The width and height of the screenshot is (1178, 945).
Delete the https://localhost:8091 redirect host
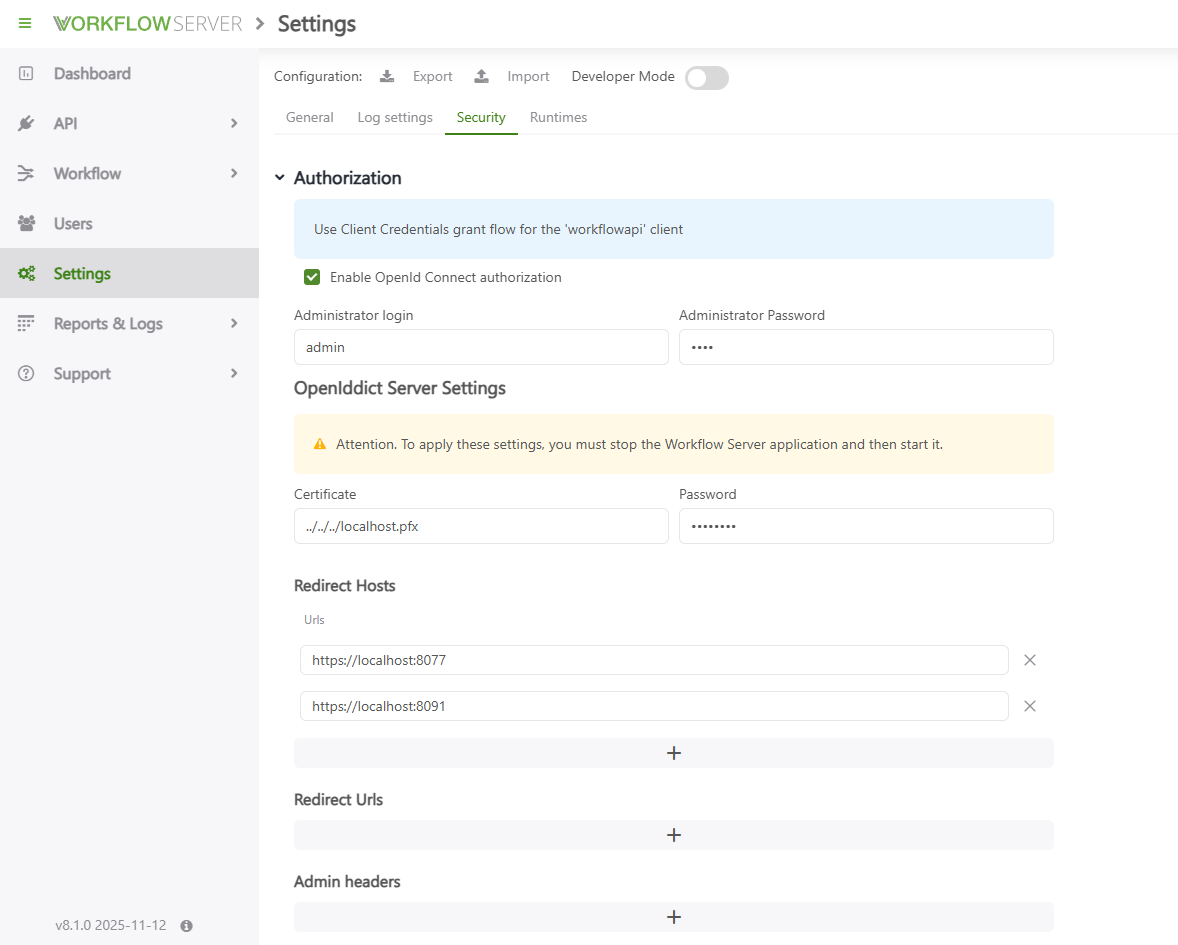(1030, 706)
